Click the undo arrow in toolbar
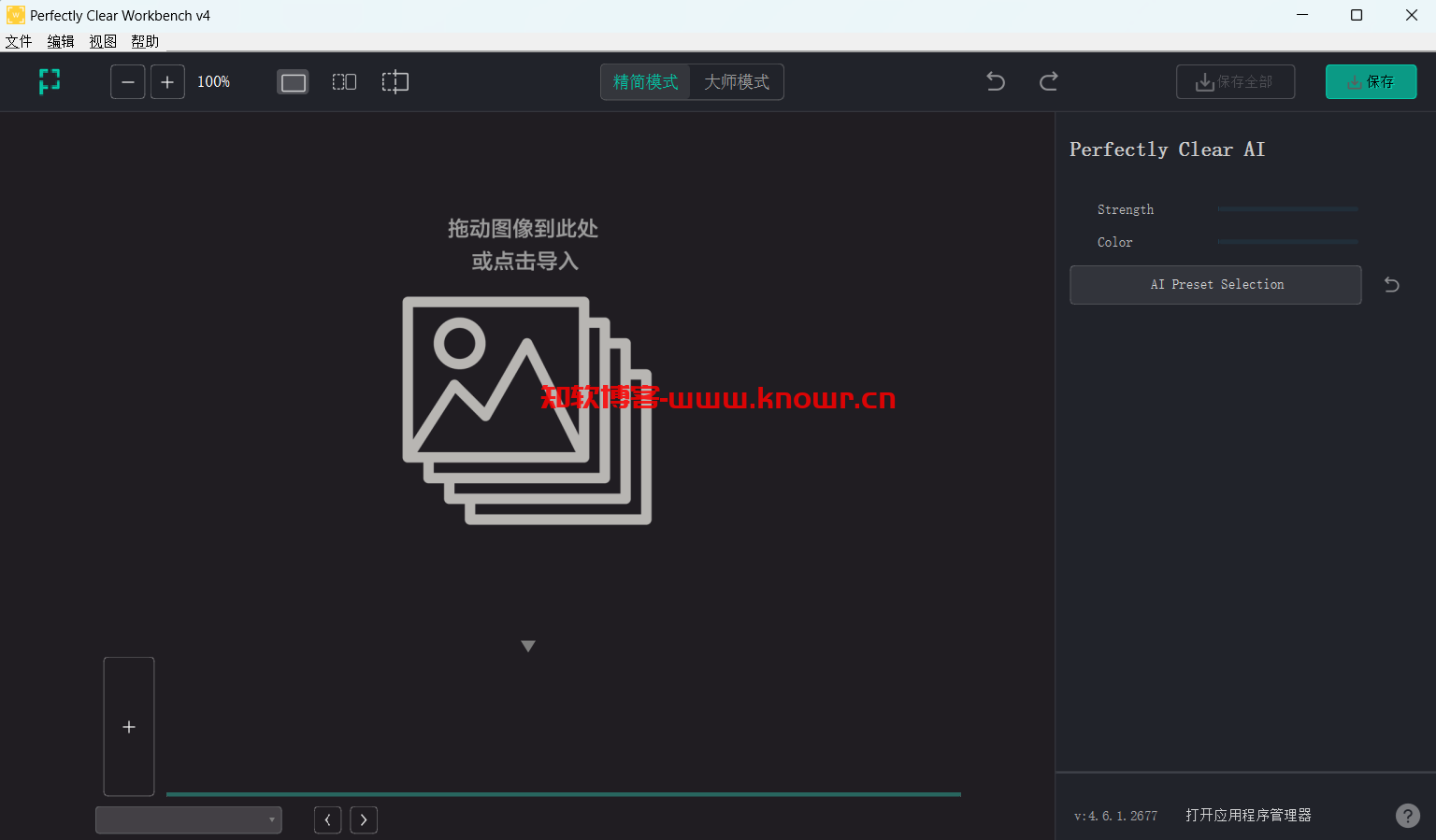Screen dimensions: 1436x840 [996, 81]
